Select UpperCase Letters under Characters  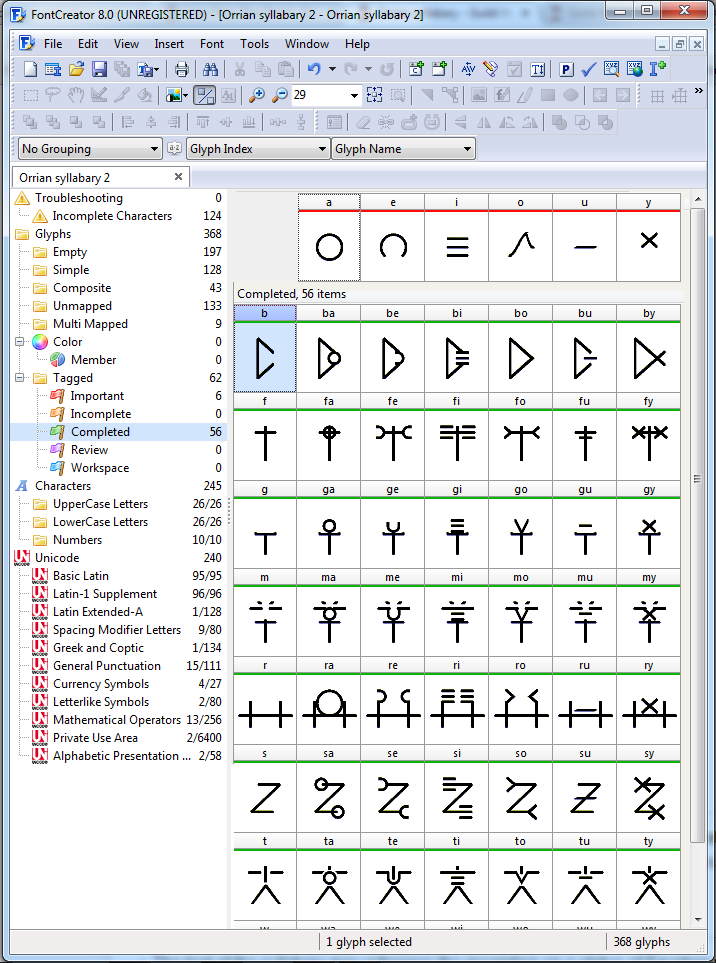101,504
